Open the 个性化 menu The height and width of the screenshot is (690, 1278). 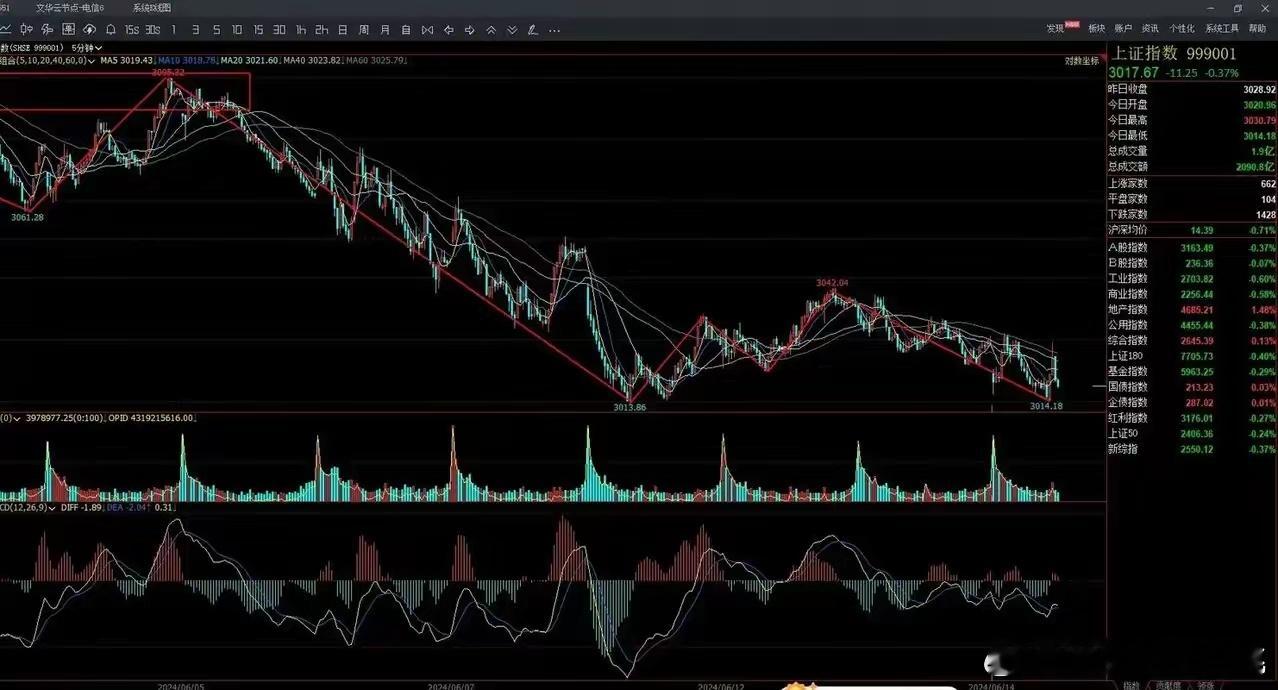point(1181,28)
